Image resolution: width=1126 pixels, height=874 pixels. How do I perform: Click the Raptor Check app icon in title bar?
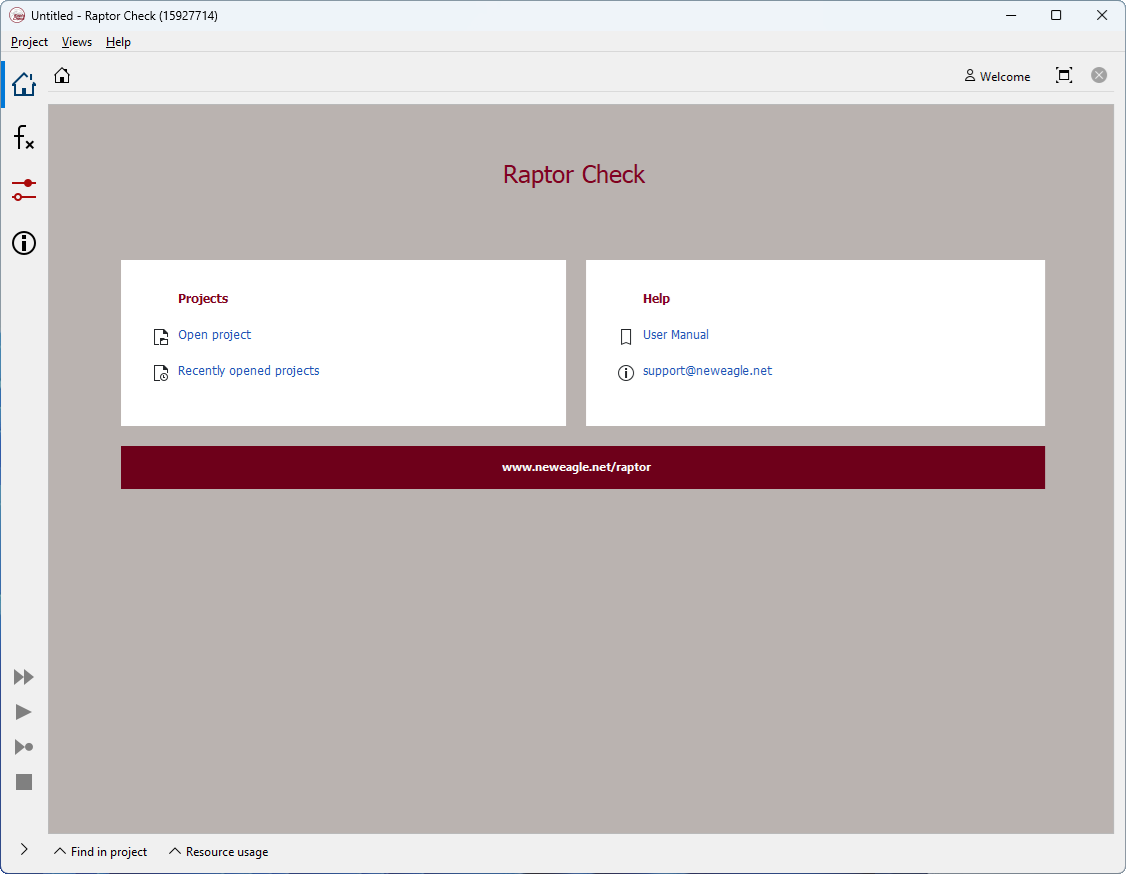tap(17, 15)
